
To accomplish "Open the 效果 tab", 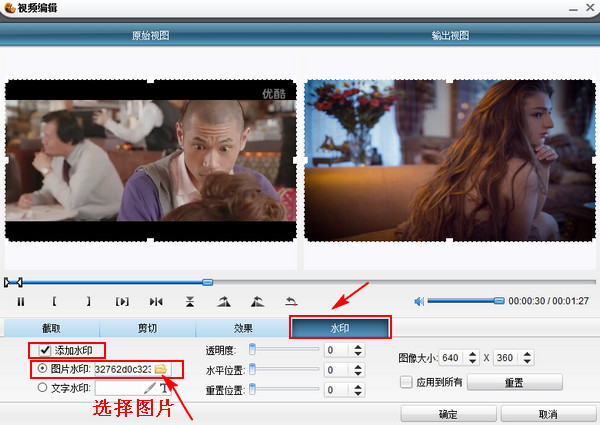I will [x=243, y=328].
